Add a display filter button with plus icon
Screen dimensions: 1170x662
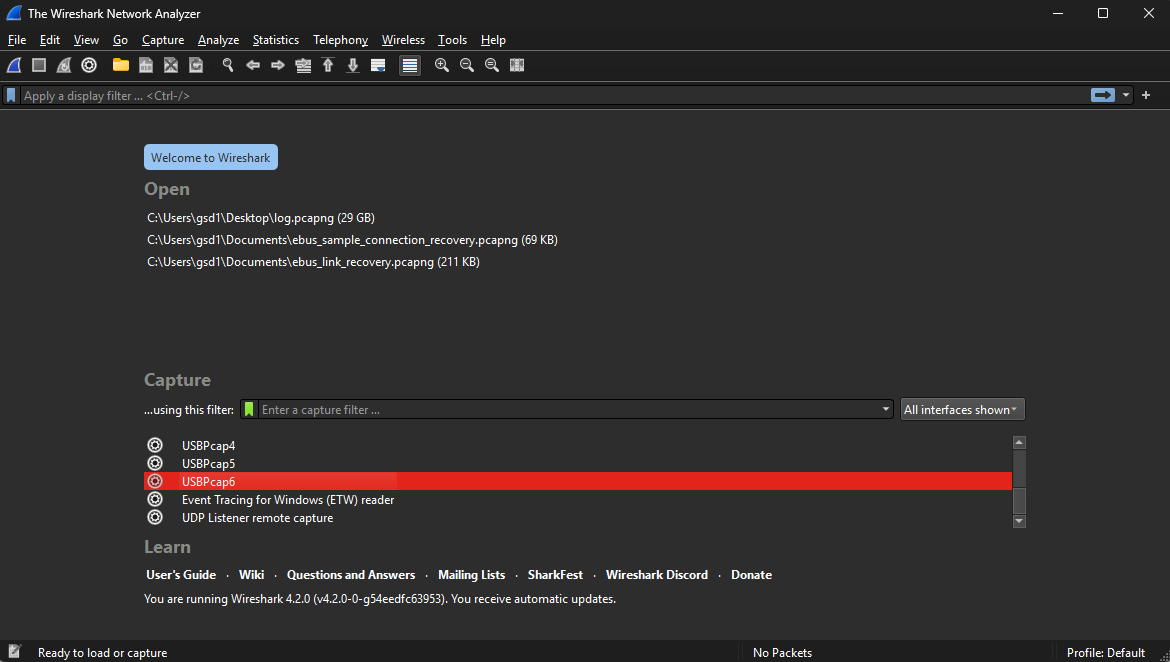[x=1146, y=96]
